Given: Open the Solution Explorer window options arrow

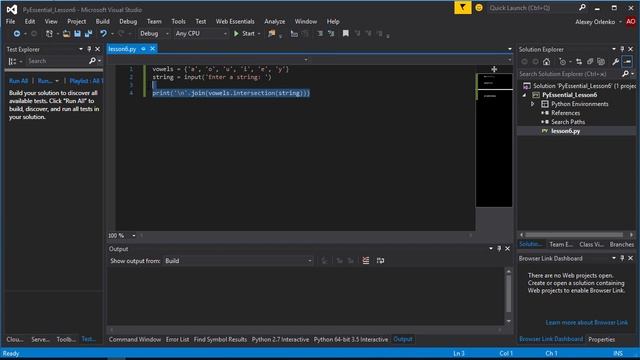Looking at the screenshot, I should click(613, 49).
